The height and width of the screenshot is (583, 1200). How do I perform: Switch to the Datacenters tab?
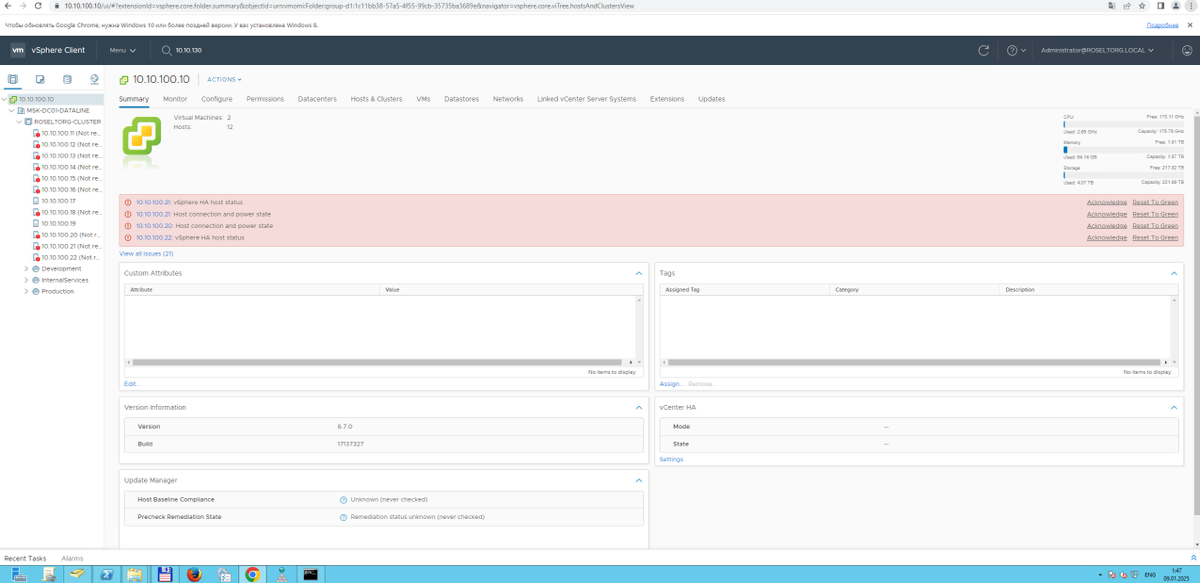[317, 99]
